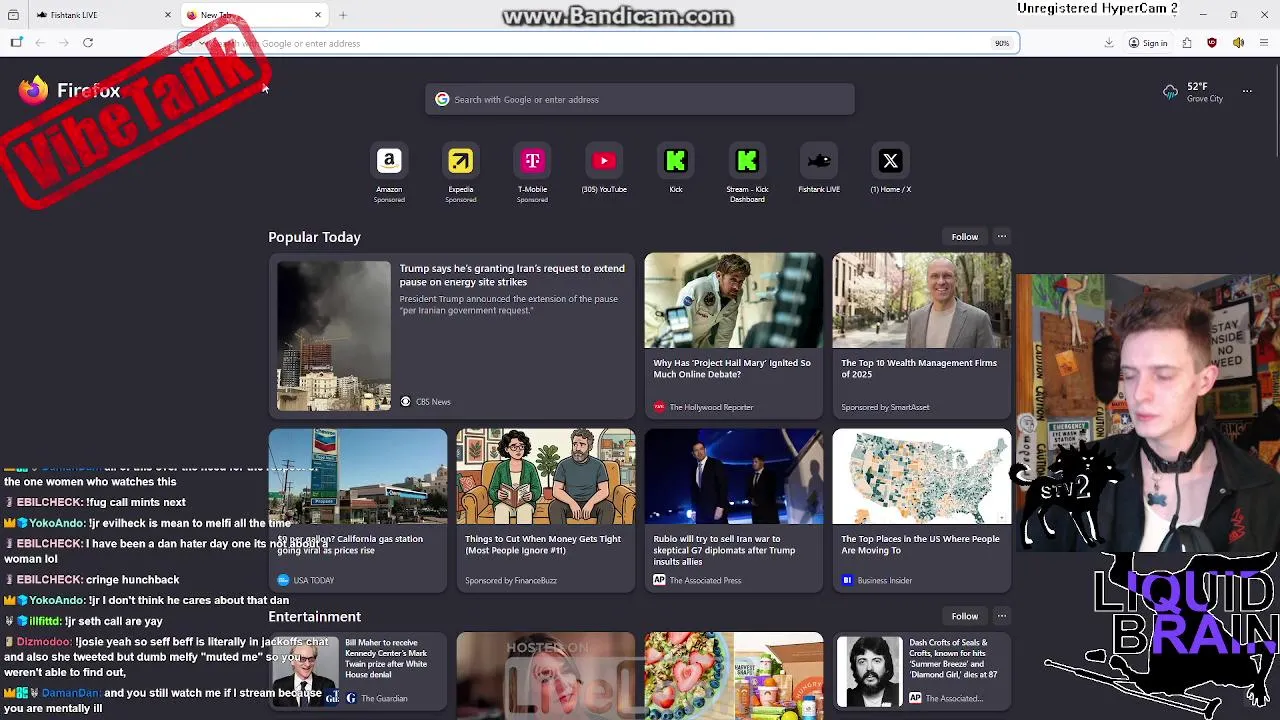
Task: Open the weather widget three-dot menu
Action: [1247, 91]
